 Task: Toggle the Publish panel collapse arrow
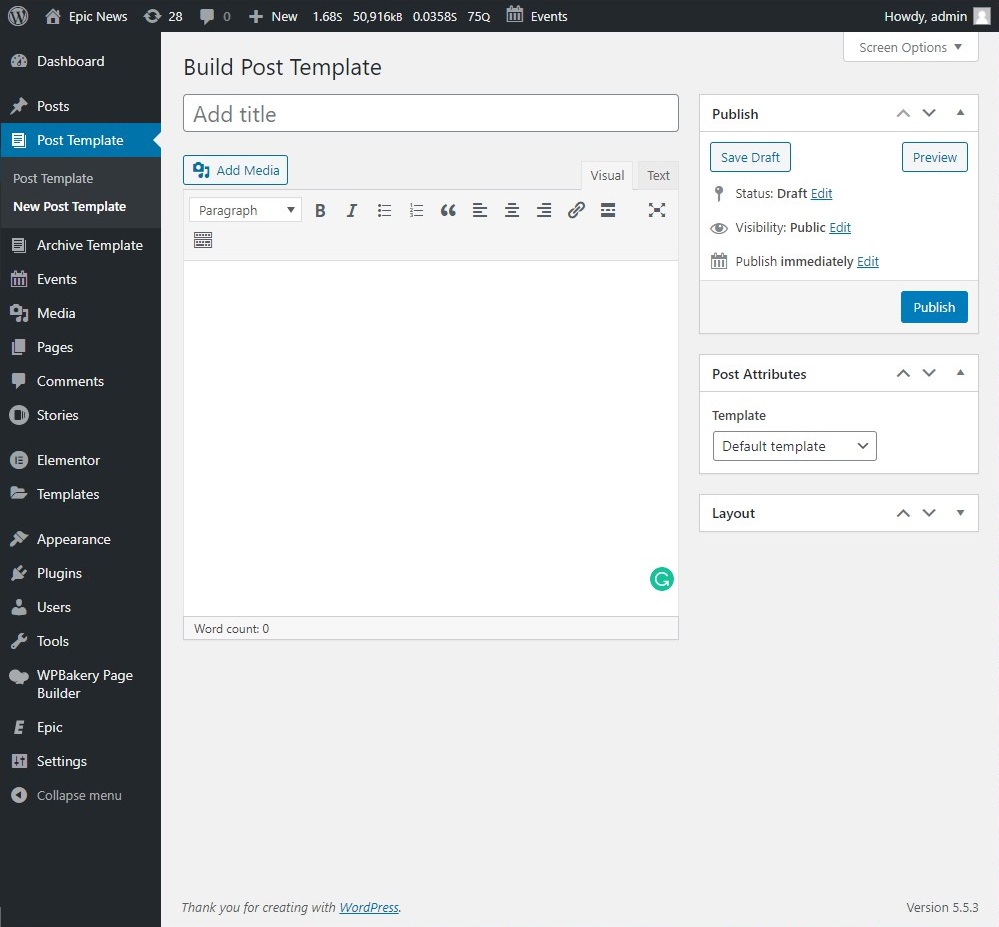pos(960,114)
